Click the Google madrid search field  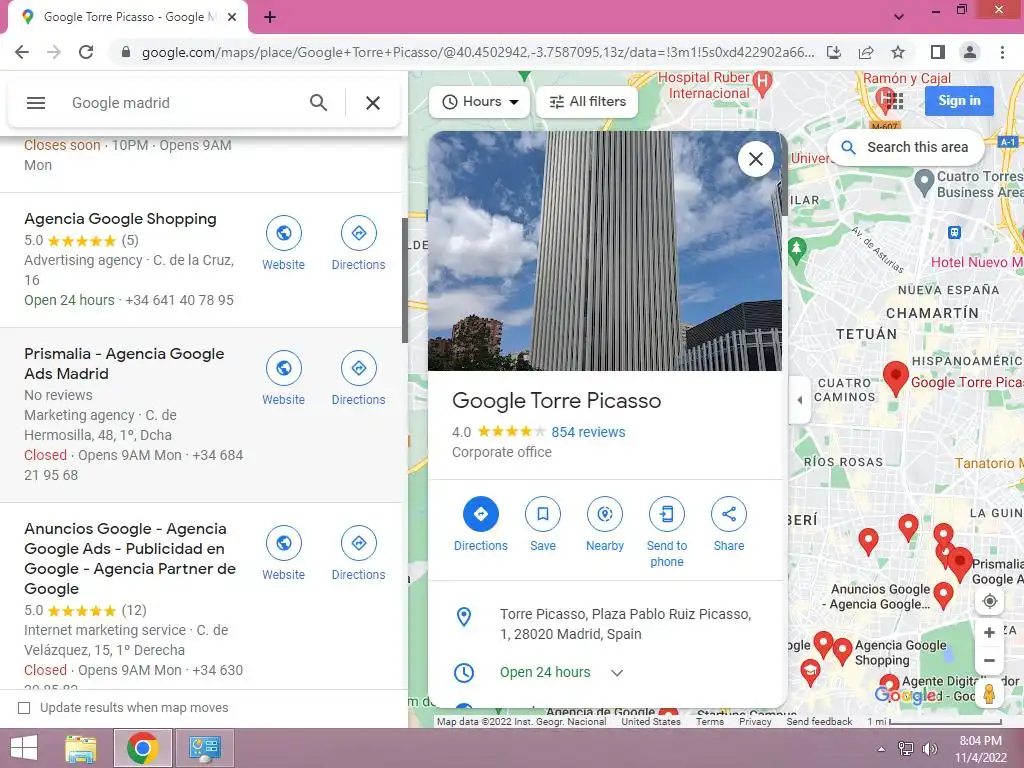[183, 103]
